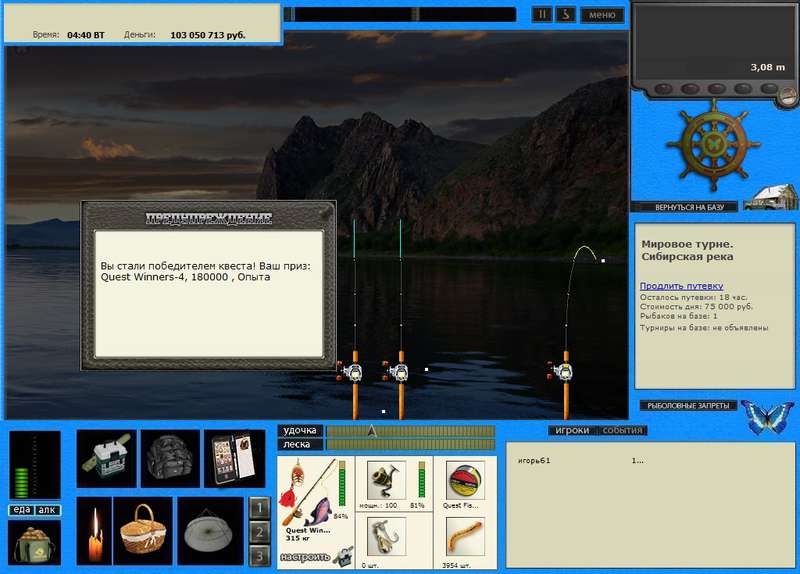Pause the game with the pause button

click(541, 15)
